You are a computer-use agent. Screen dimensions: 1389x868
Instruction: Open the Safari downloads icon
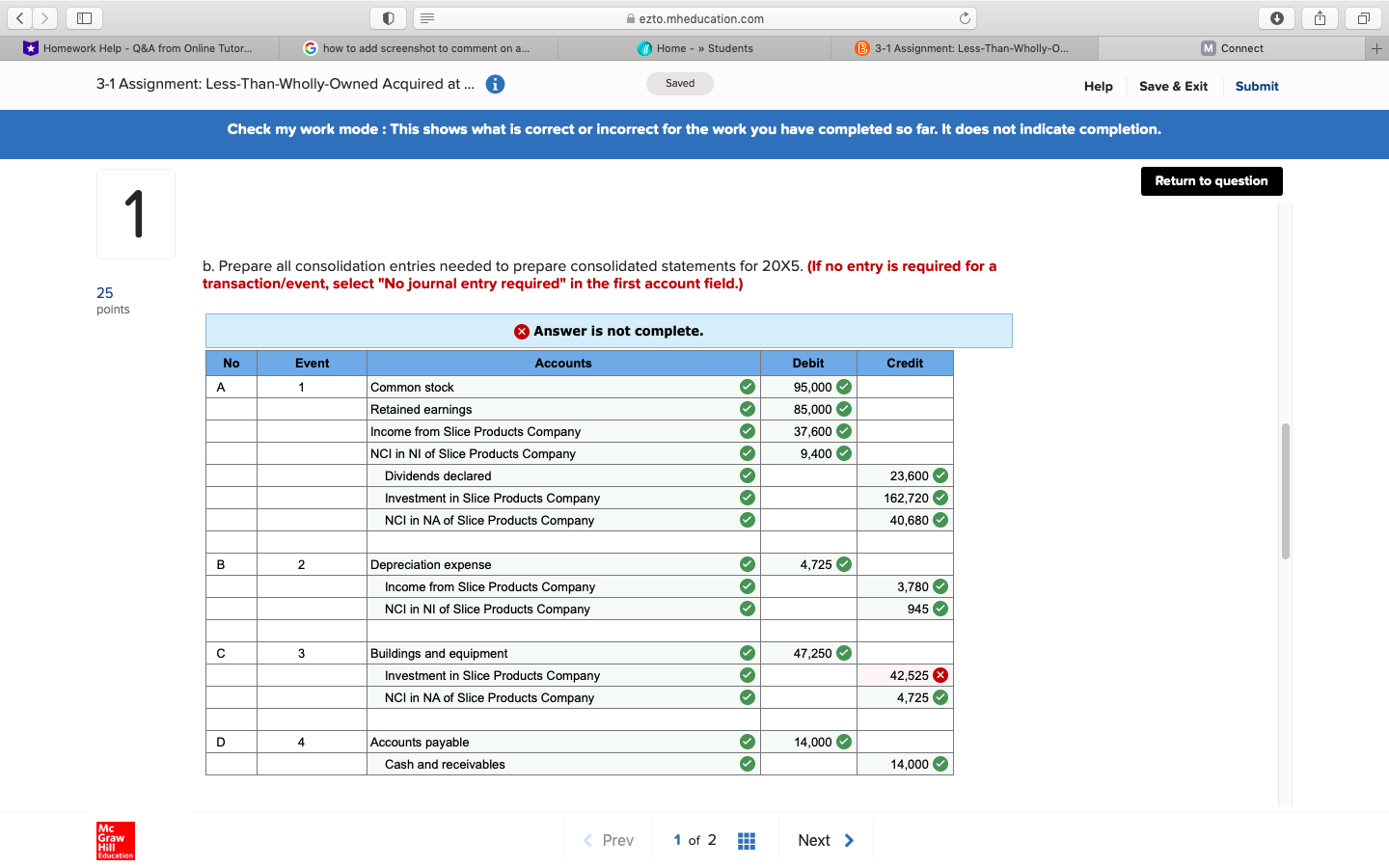point(1276,18)
